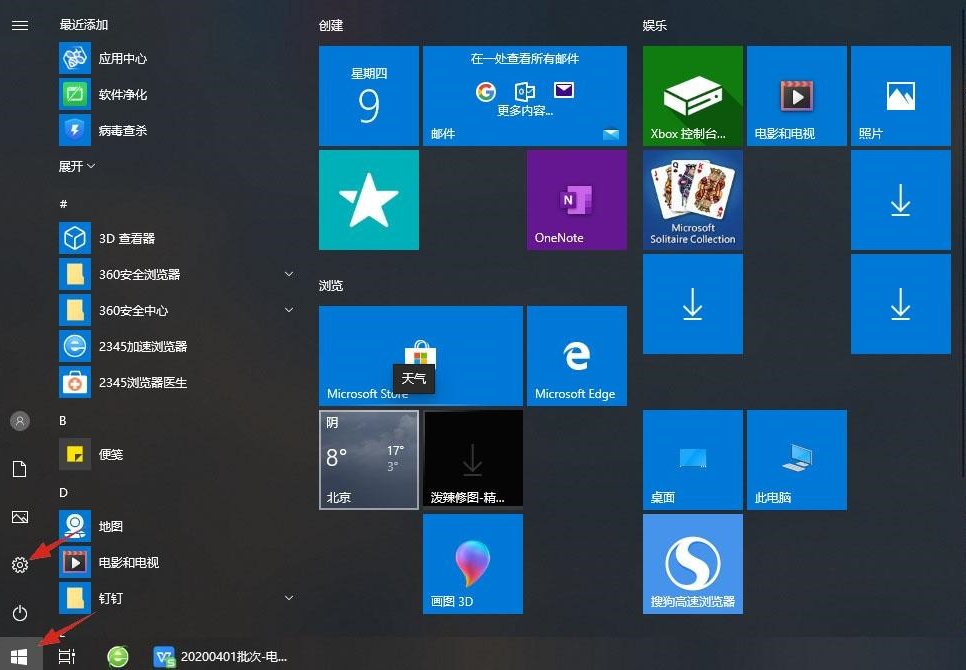Open the Pictures icon in sidebar
Viewport: 966px width, 670px height.
click(20, 517)
